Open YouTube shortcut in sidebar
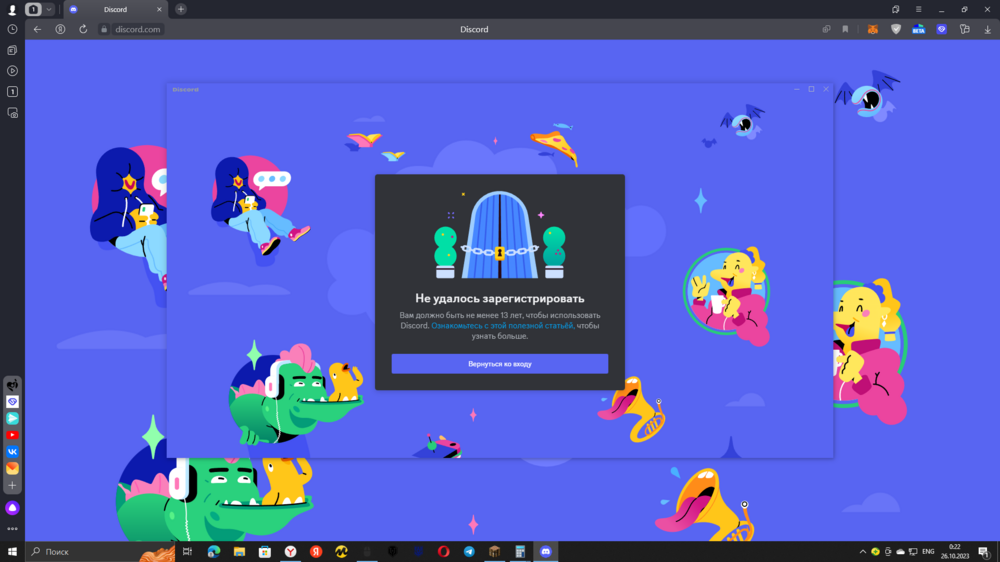 (x=12, y=435)
